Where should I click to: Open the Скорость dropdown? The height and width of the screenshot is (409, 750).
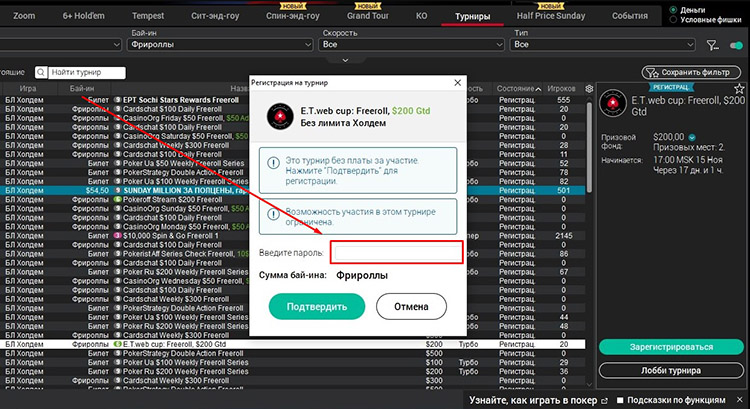412,44
